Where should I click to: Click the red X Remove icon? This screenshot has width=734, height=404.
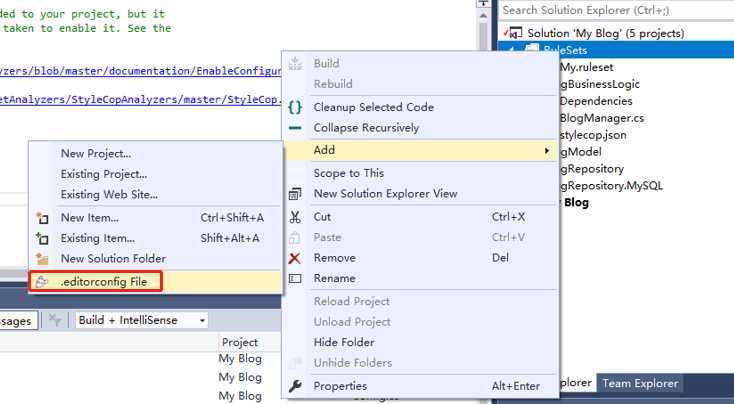click(295, 258)
